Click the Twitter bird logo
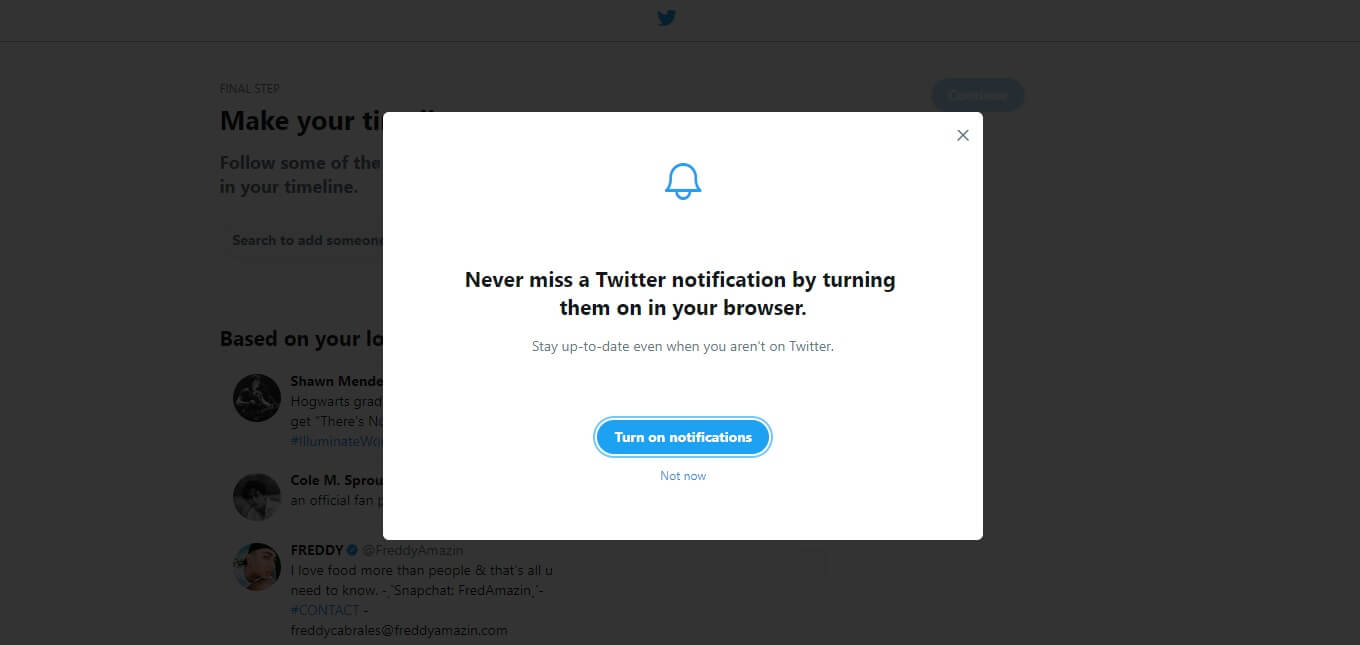This screenshot has width=1360, height=645. point(667,18)
